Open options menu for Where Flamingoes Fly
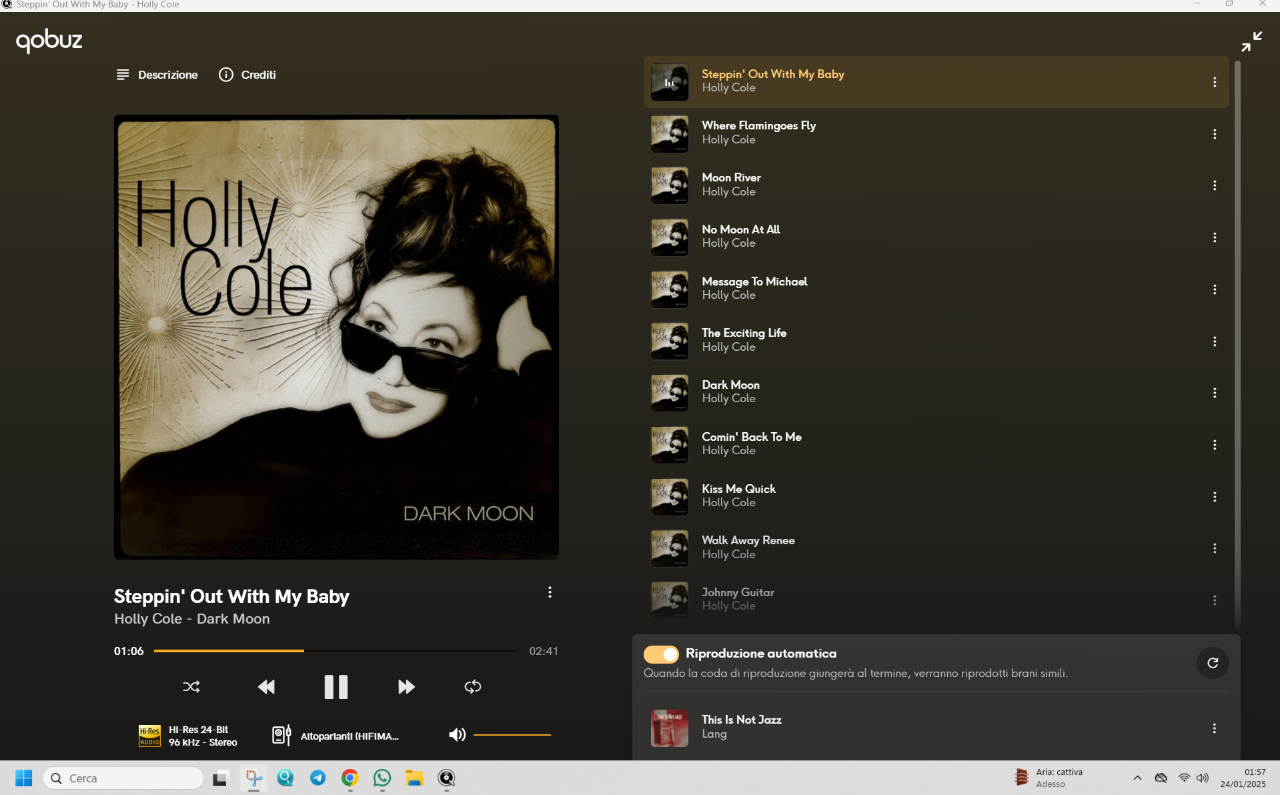The width and height of the screenshot is (1280, 795). [x=1215, y=134]
